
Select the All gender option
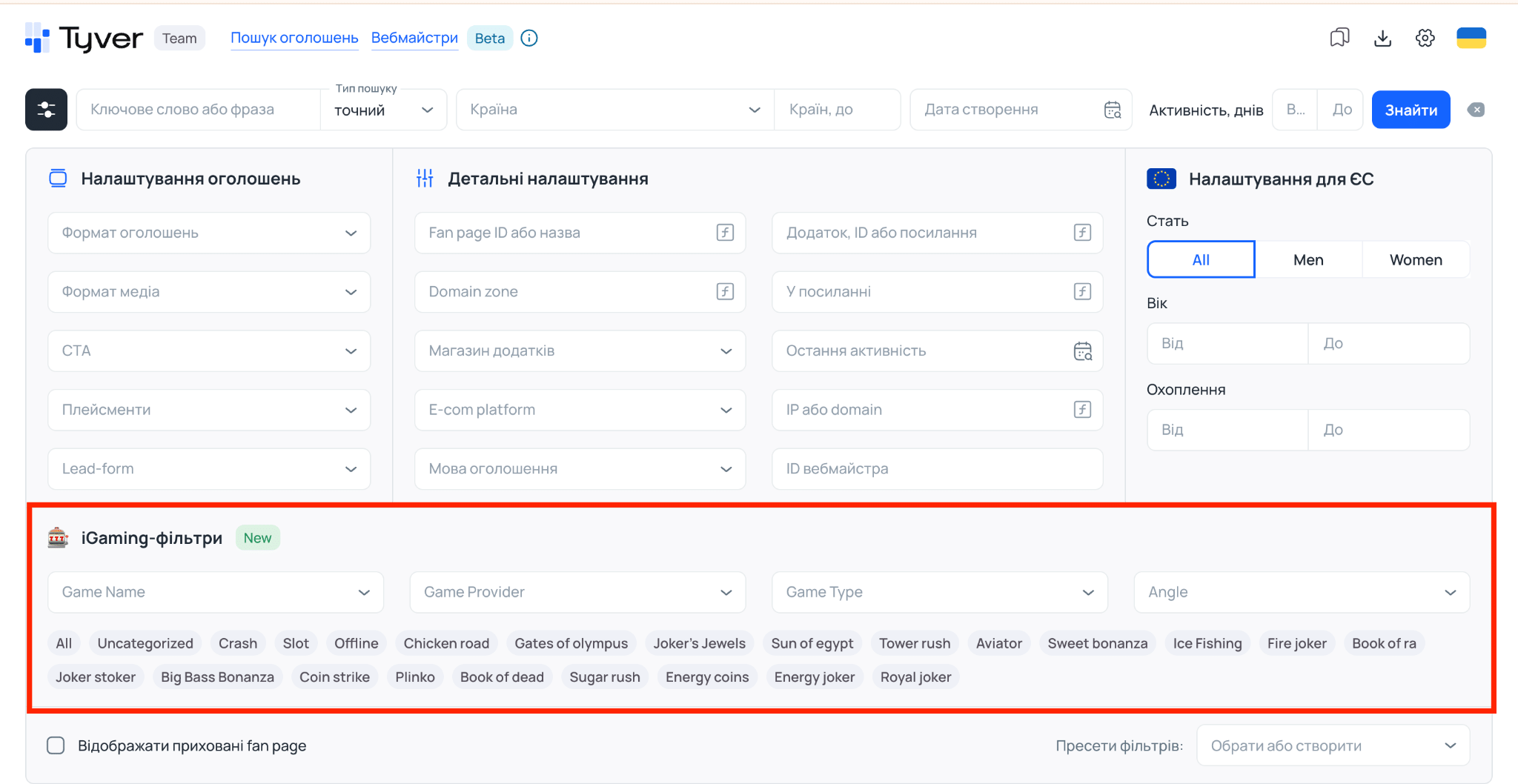(1201, 260)
